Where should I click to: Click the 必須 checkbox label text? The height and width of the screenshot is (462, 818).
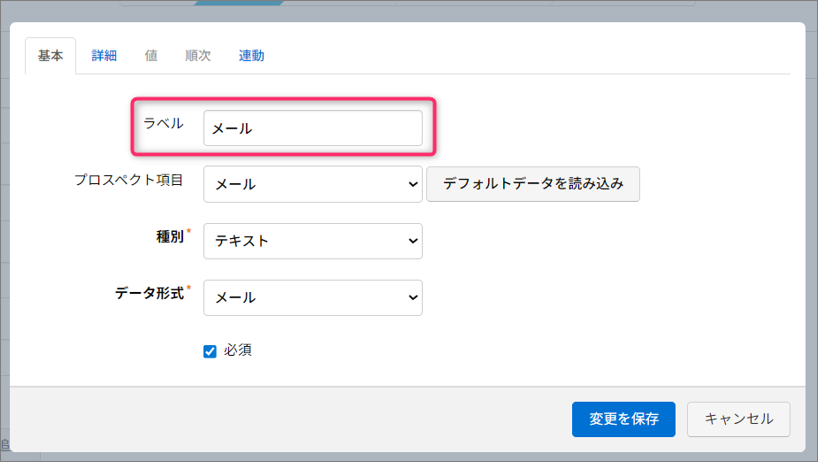(238, 351)
